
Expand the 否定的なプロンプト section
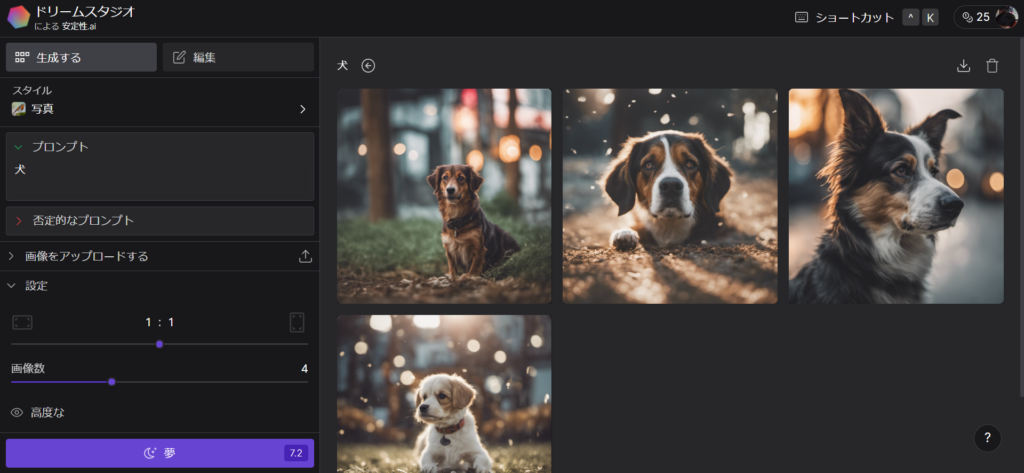(18, 220)
